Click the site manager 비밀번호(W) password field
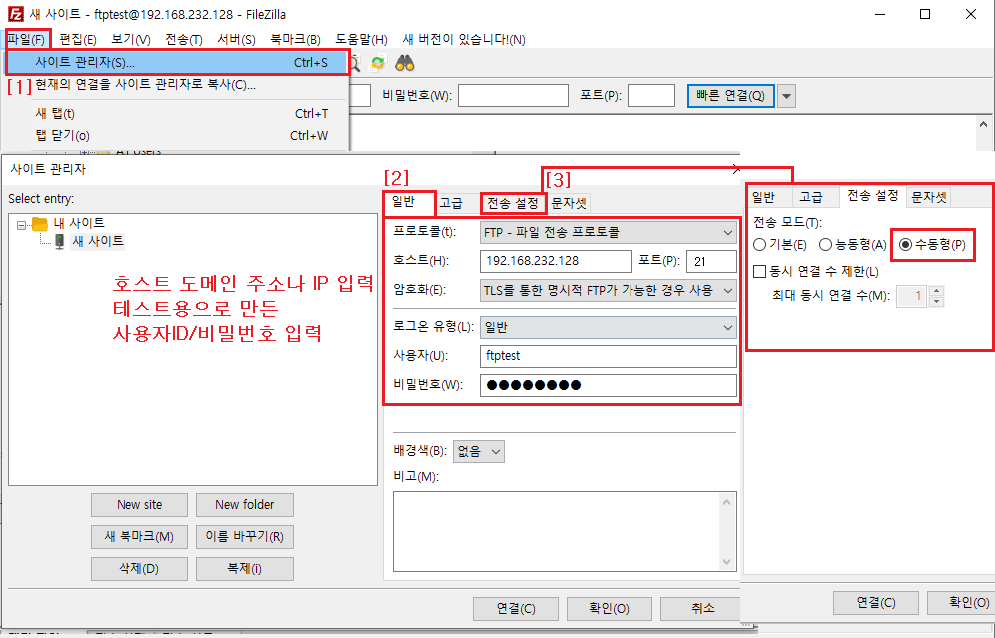This screenshot has height=638, width=995. [608, 385]
